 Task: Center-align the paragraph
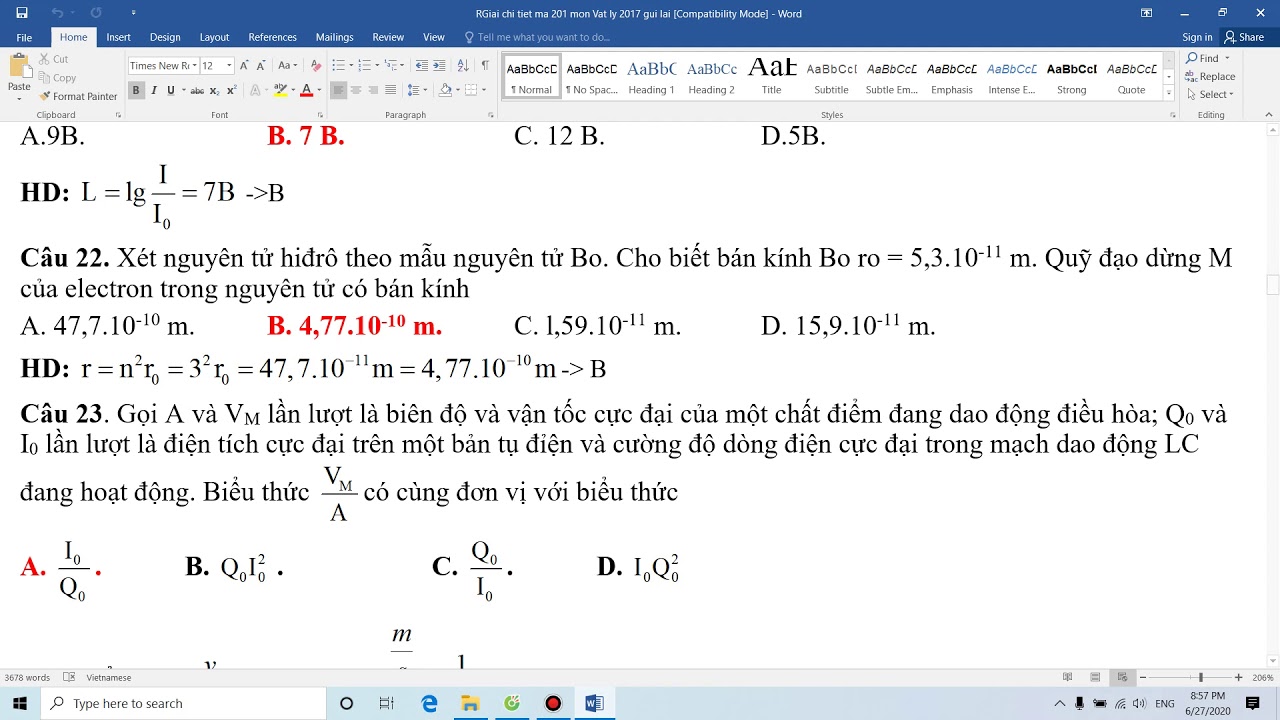click(x=356, y=90)
